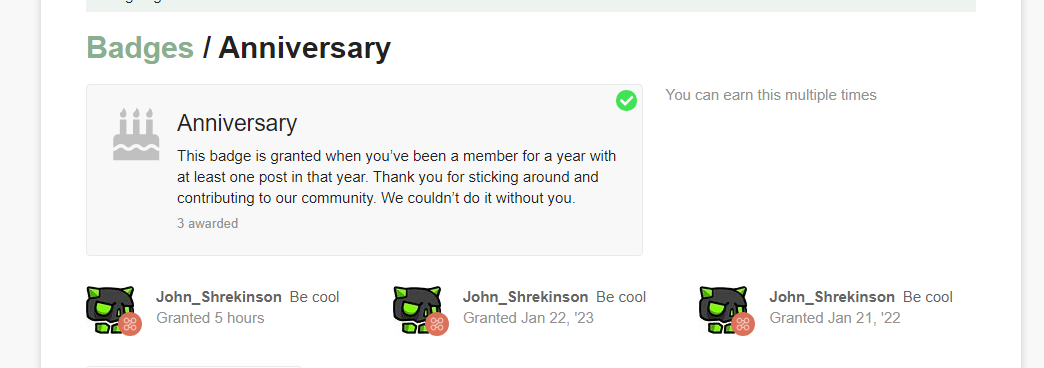Screen dimensions: 1044x368
Task: Open John_Shrekinson profile above Jan 22, '23
Action: click(x=525, y=297)
